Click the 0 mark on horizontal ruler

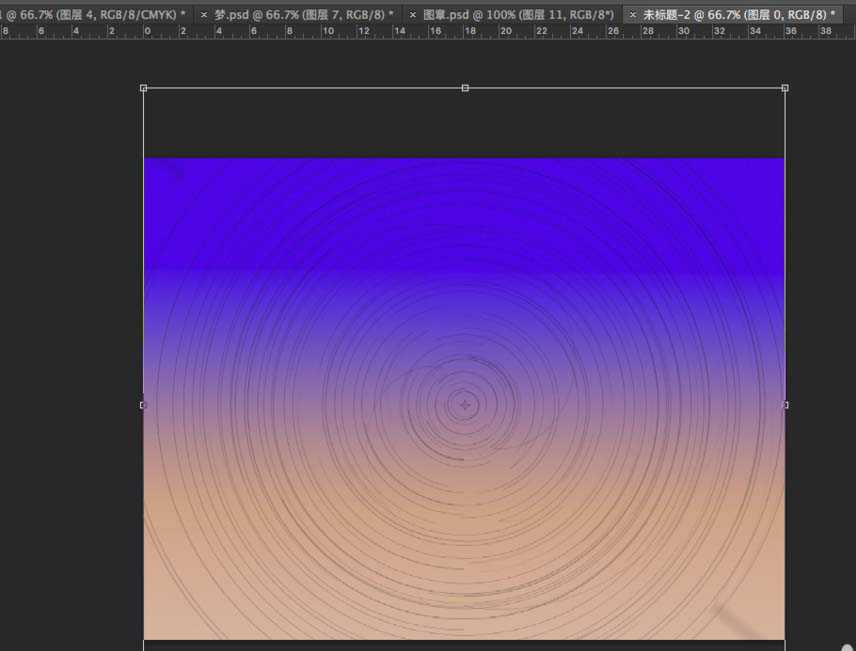pos(147,32)
